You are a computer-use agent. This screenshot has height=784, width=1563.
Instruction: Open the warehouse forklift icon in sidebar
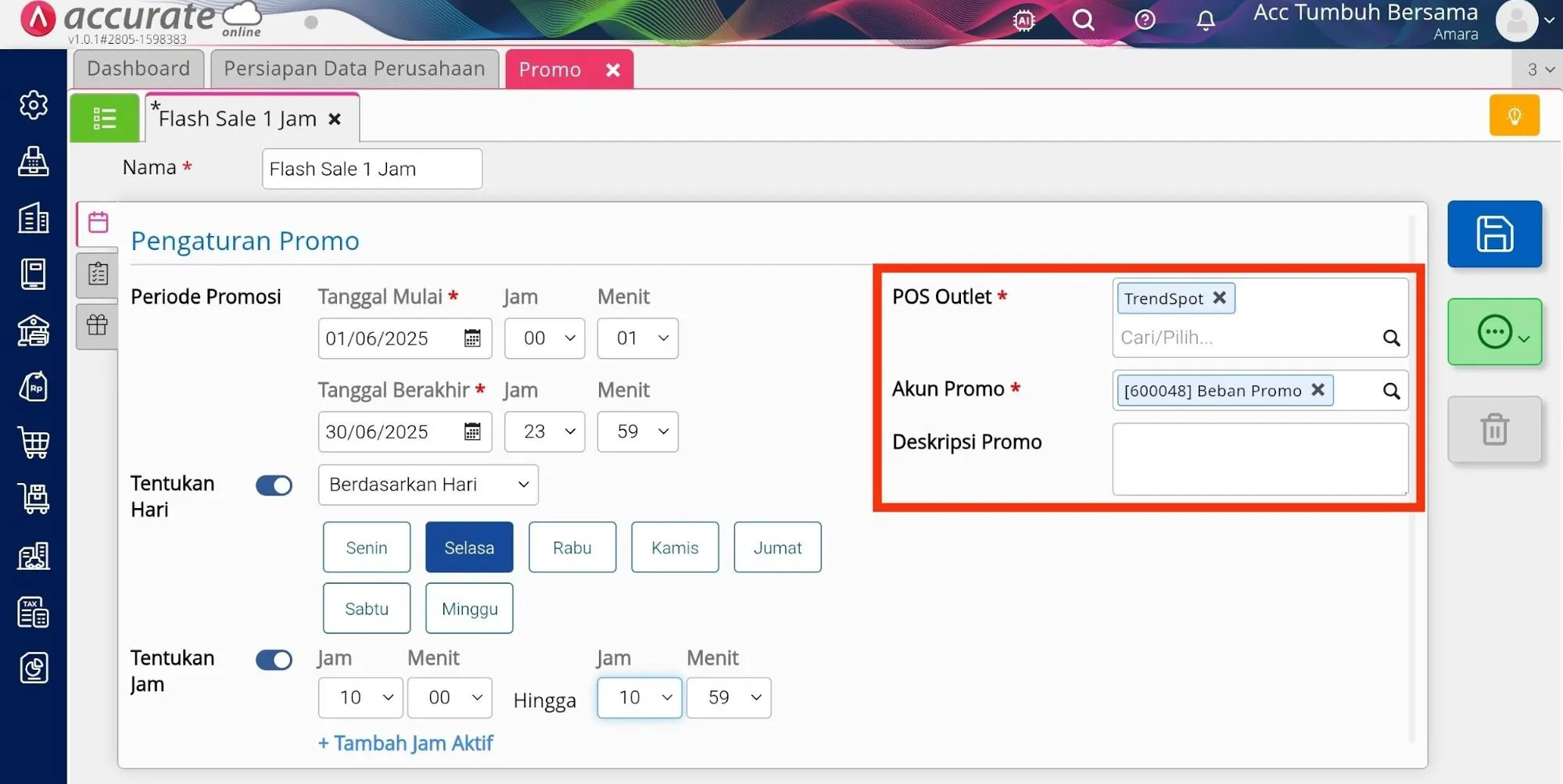coord(33,556)
